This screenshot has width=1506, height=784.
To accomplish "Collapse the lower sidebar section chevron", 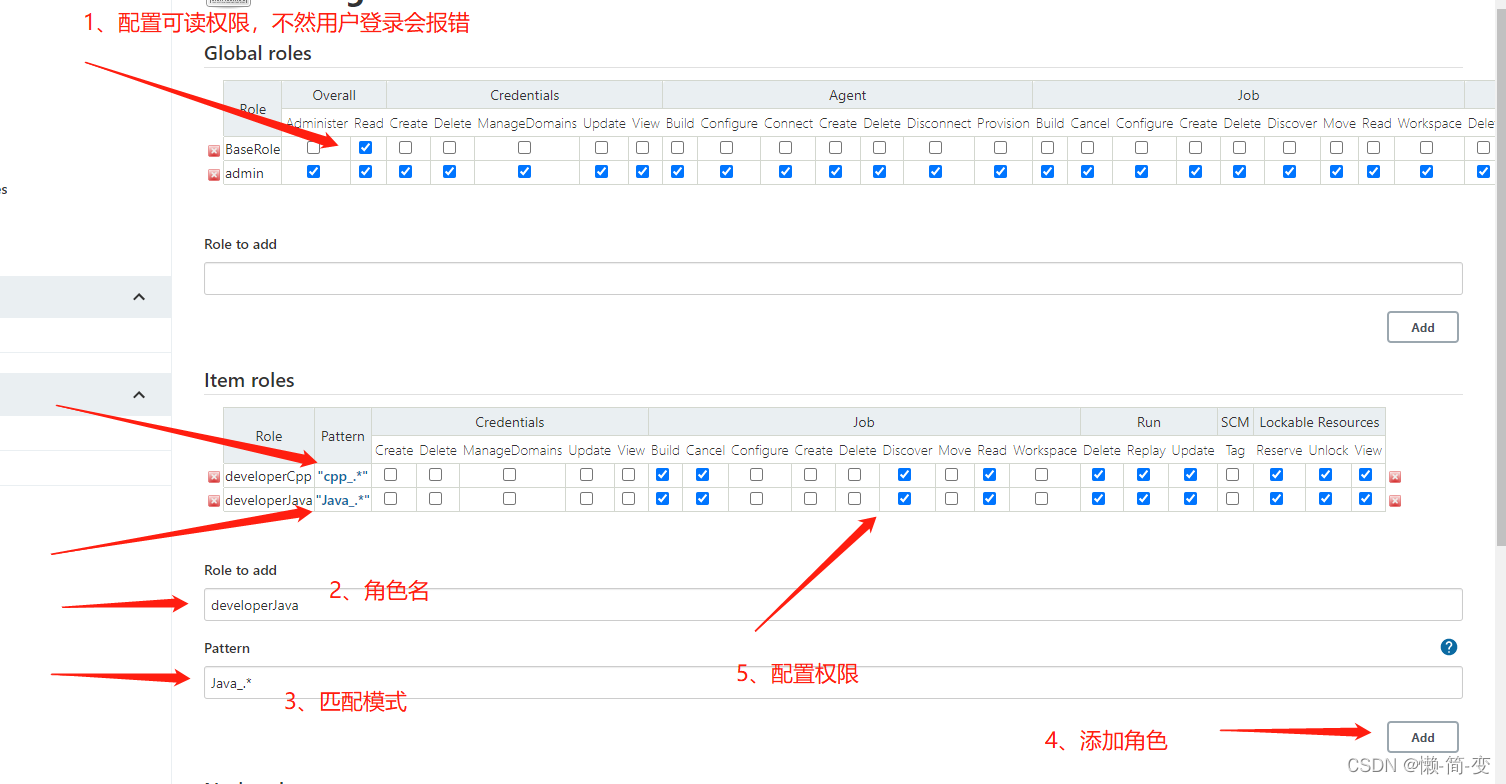I will [x=139, y=395].
